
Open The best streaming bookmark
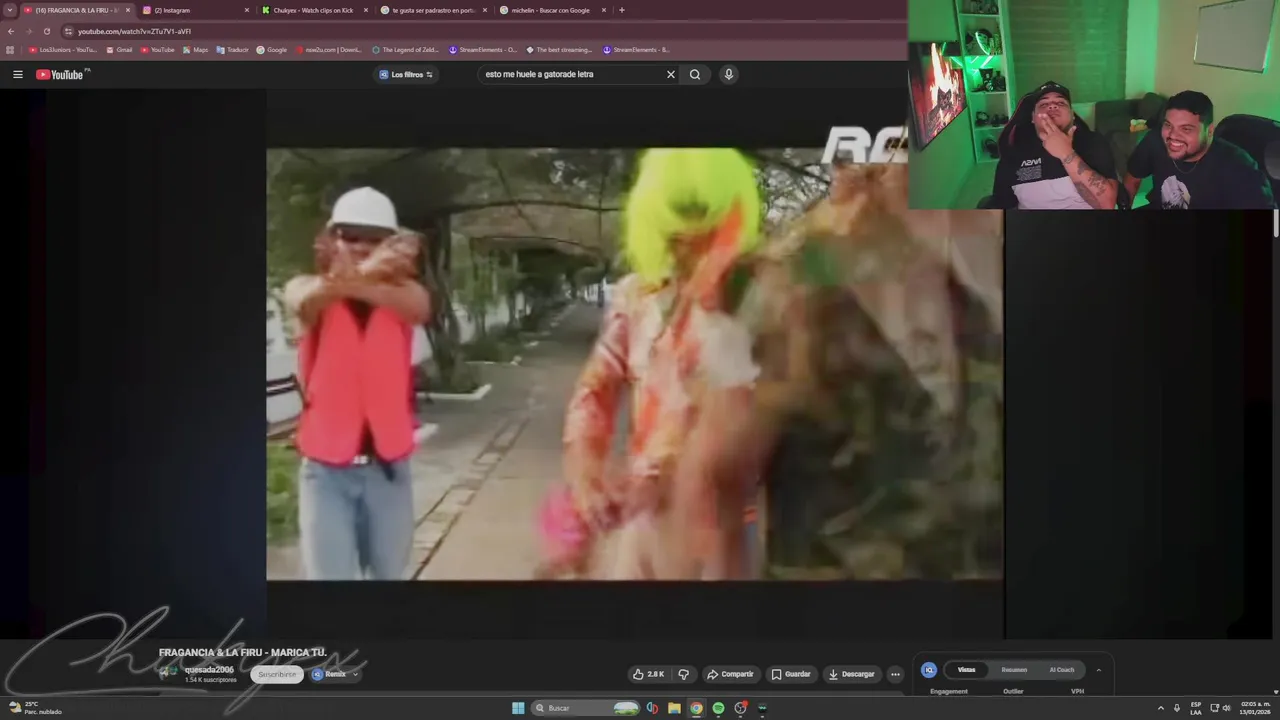pyautogui.click(x=560, y=49)
